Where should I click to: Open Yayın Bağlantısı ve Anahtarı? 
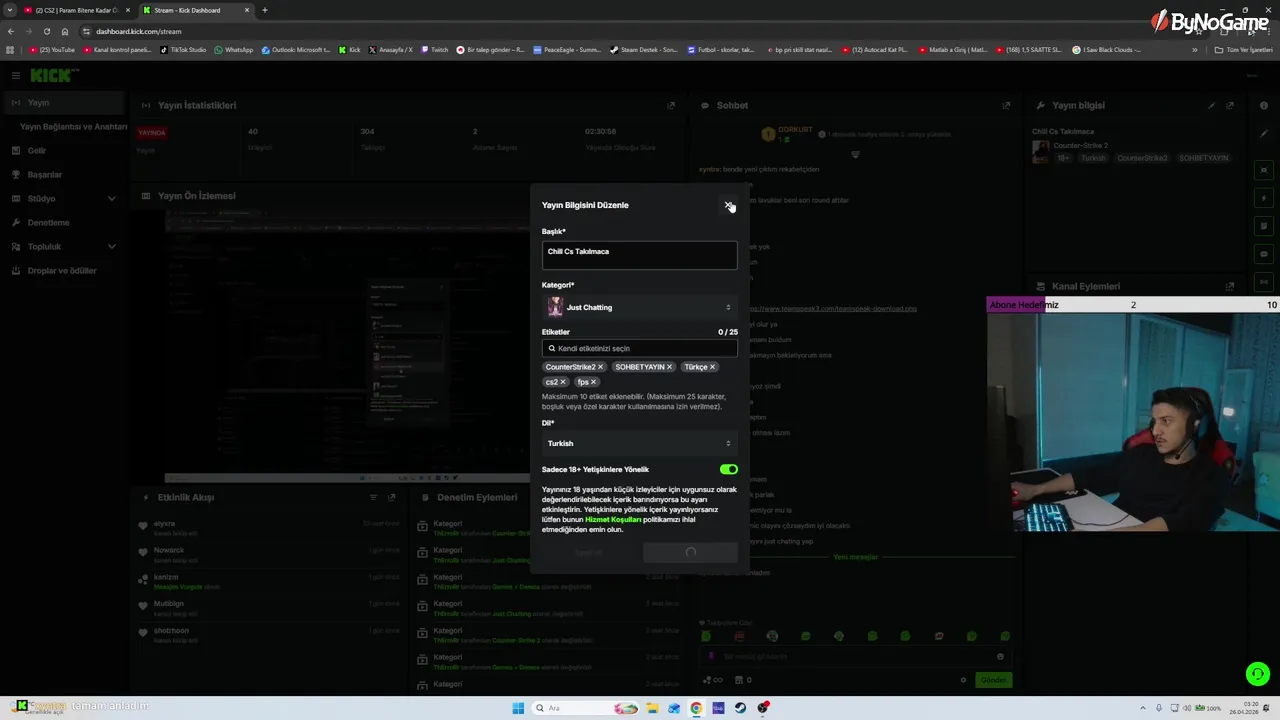click(x=73, y=127)
